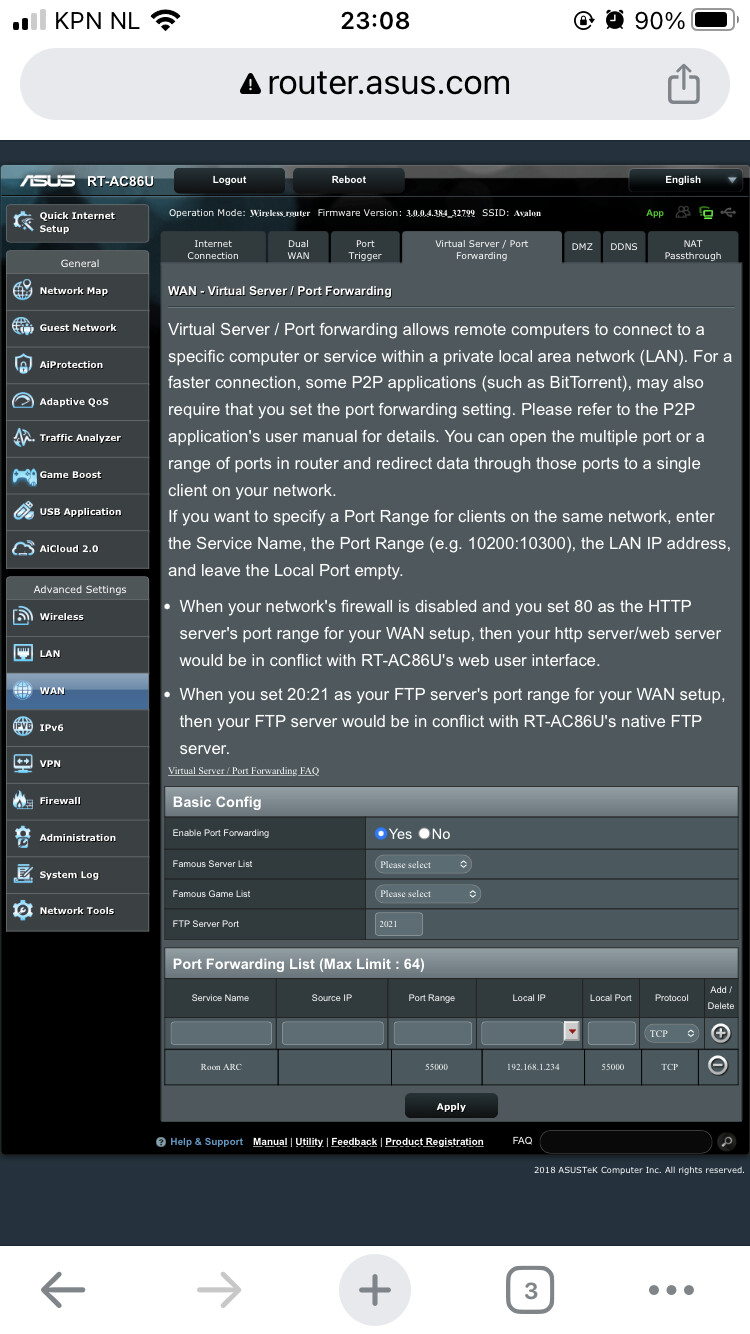Screen dimensions: 750x1334
Task: Open Adaptive QoS settings
Action: tap(78, 402)
